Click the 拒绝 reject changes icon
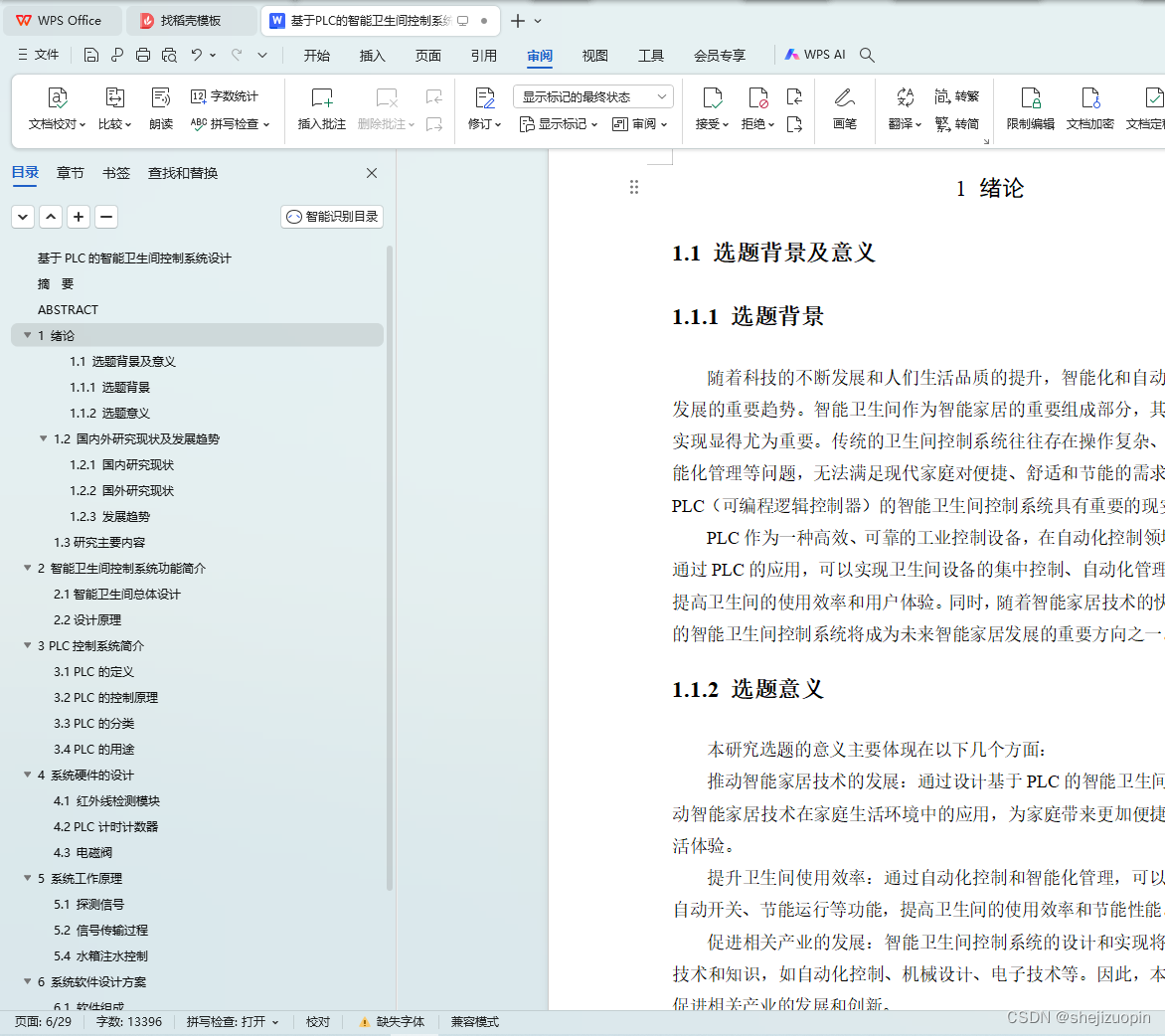The image size is (1165, 1036). pyautogui.click(x=757, y=98)
